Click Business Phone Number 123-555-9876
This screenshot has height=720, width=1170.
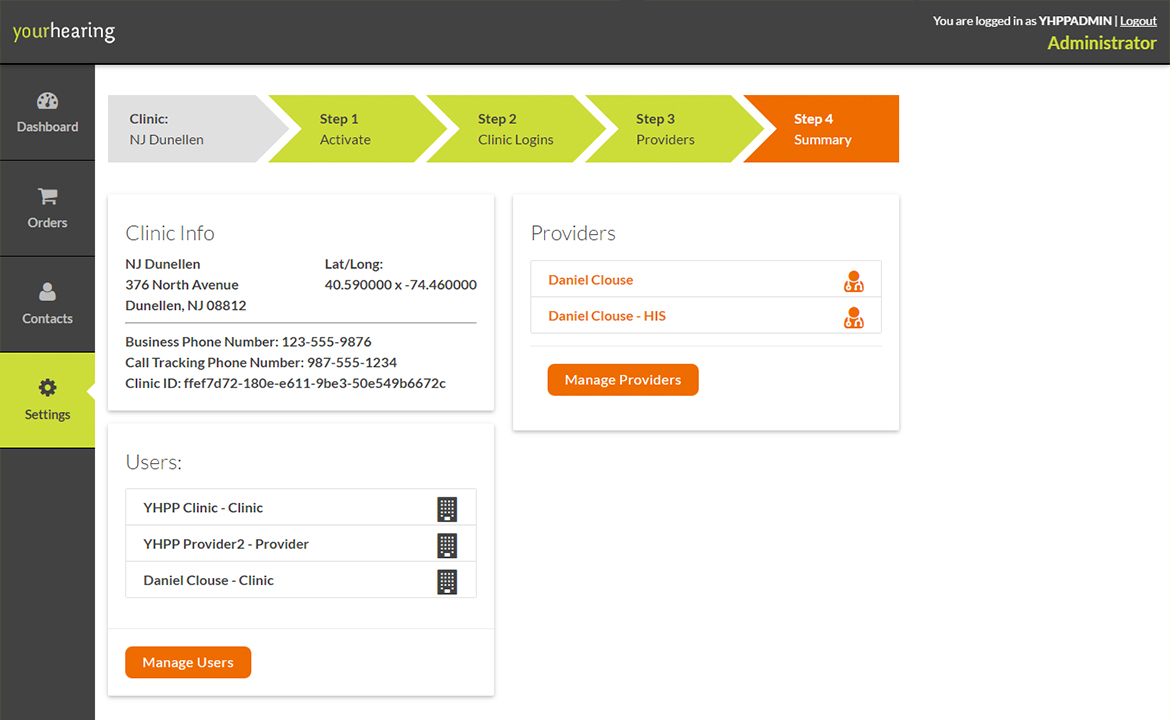point(248,342)
